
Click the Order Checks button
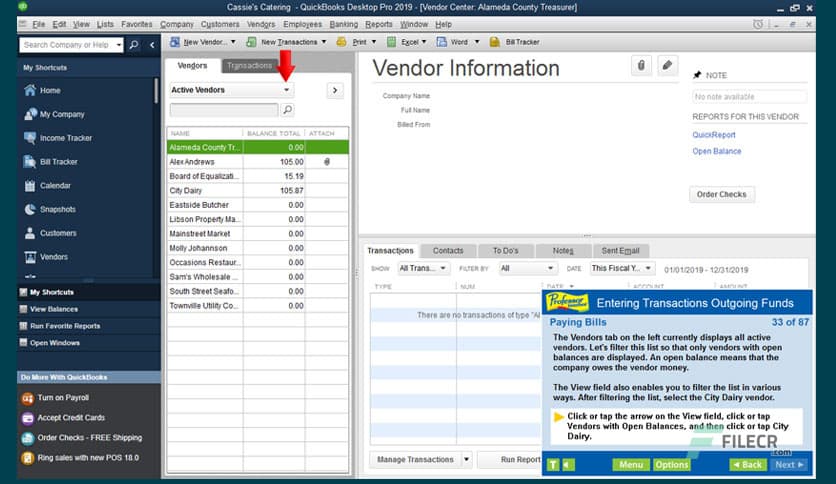click(x=721, y=194)
